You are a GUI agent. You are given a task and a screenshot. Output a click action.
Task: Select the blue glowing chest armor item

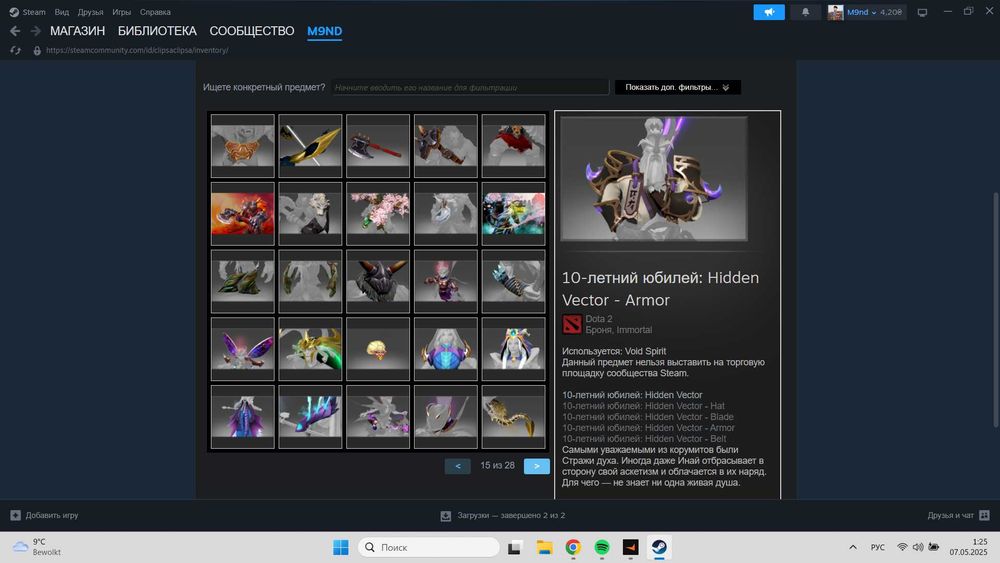pyautogui.click(x=446, y=349)
